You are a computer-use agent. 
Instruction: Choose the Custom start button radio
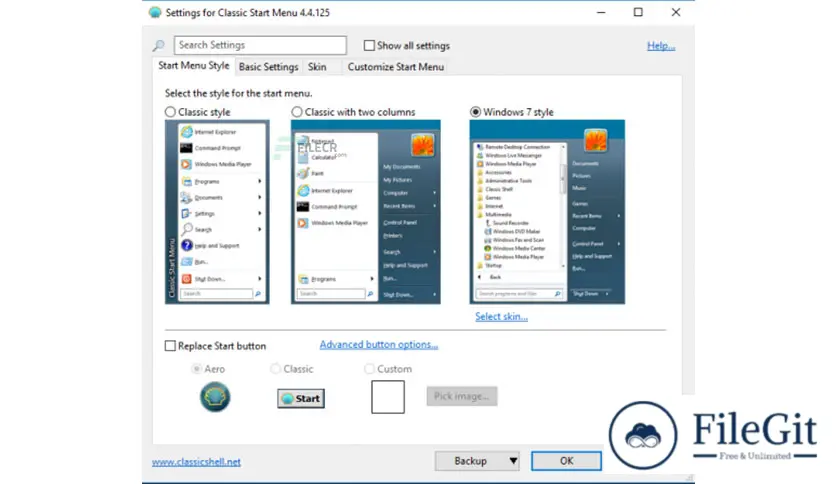tap(369, 369)
